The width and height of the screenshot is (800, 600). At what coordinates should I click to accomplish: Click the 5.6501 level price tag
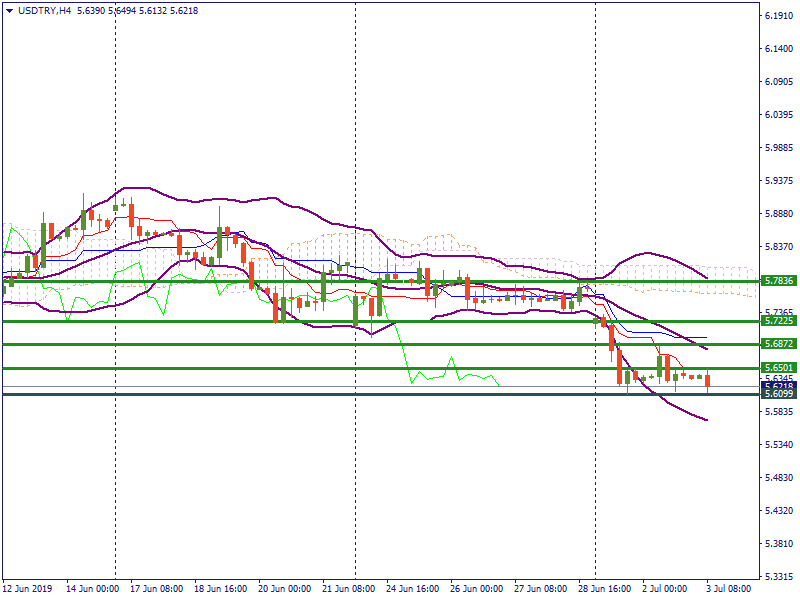pos(777,368)
